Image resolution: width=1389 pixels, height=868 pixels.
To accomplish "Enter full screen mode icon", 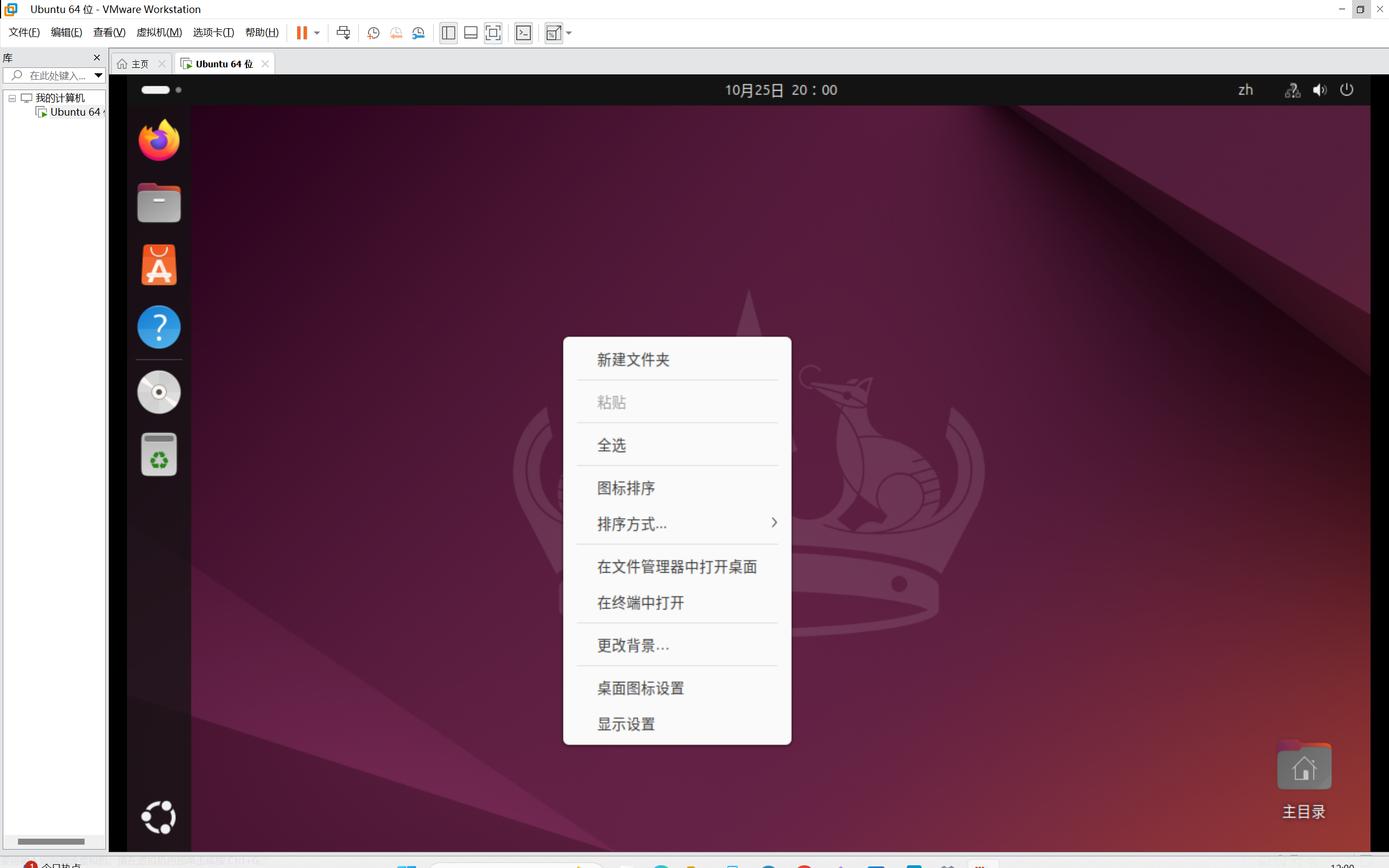I will pyautogui.click(x=493, y=33).
